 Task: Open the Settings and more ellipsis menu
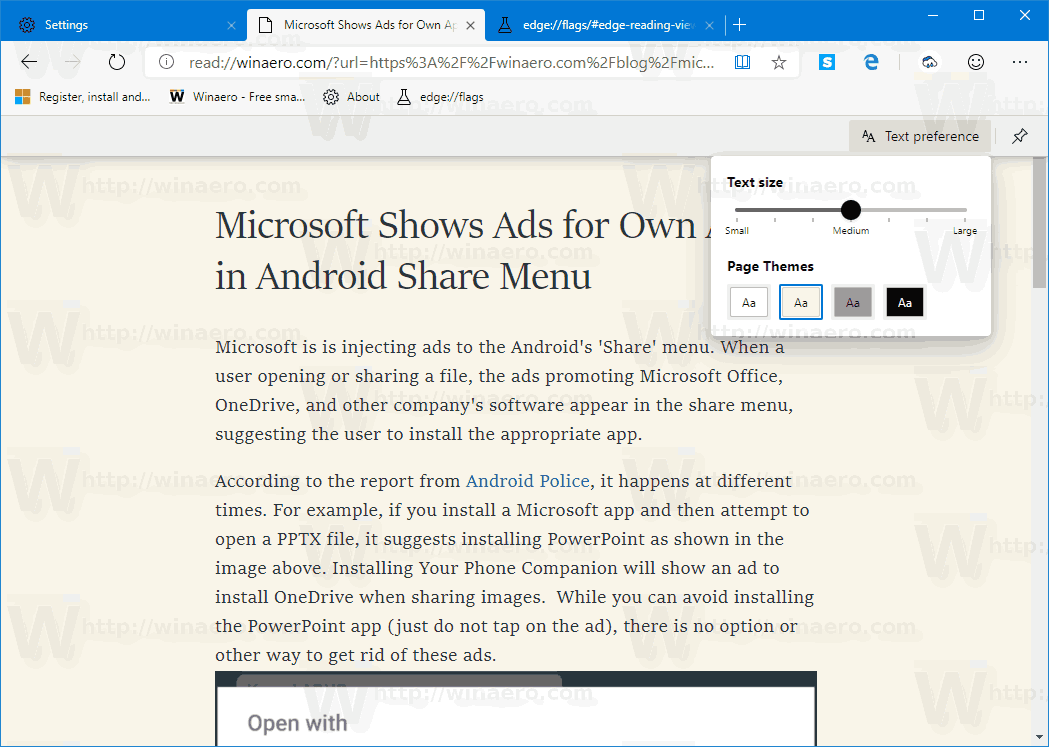tap(1020, 62)
